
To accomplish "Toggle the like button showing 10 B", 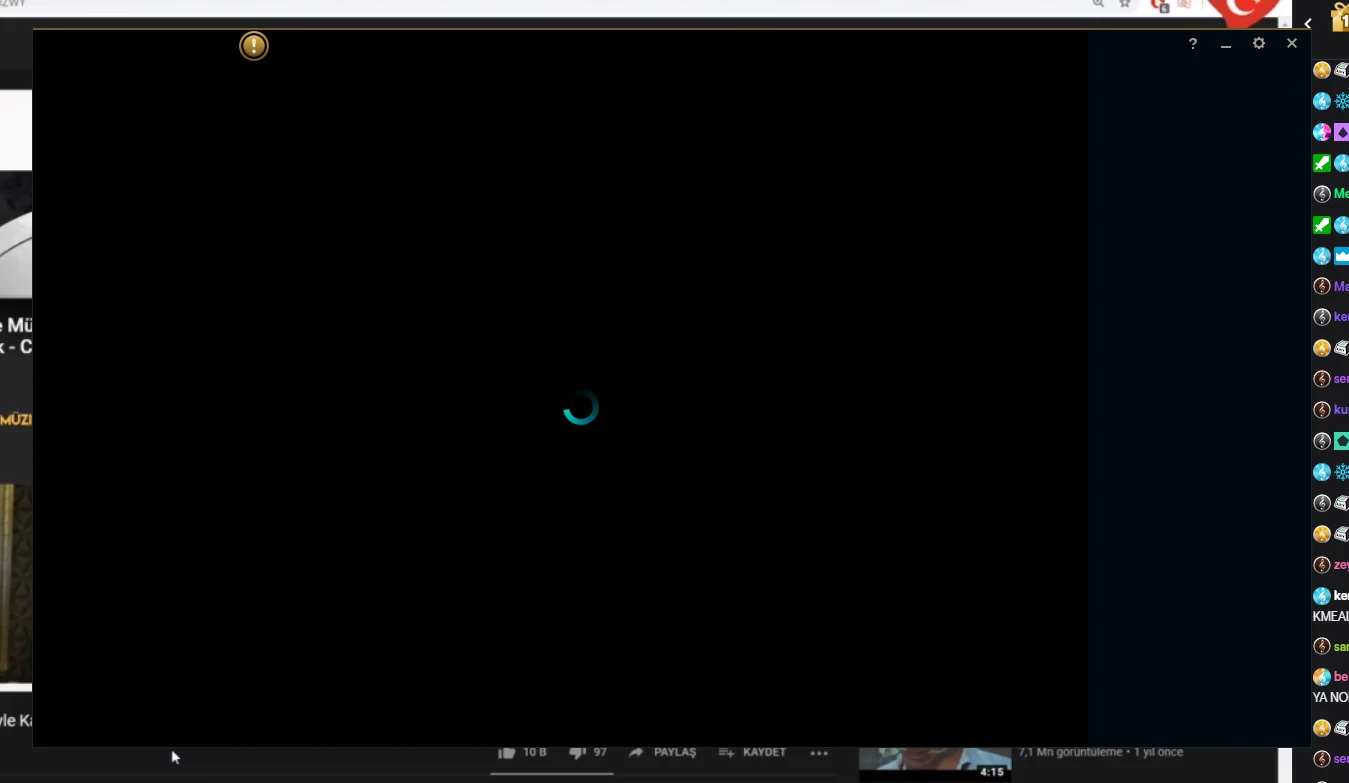I will click(x=517, y=751).
